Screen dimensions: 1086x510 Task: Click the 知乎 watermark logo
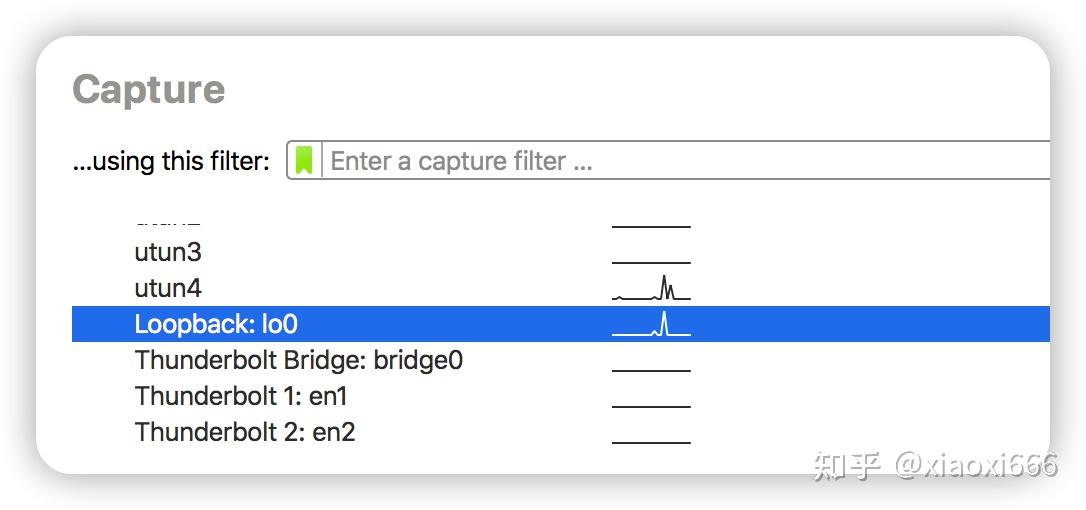846,464
